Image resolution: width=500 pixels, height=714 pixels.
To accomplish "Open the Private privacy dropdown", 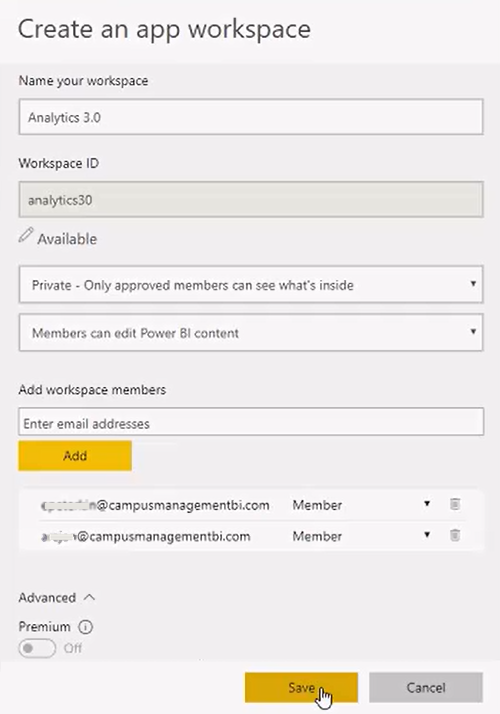I will 251,285.
